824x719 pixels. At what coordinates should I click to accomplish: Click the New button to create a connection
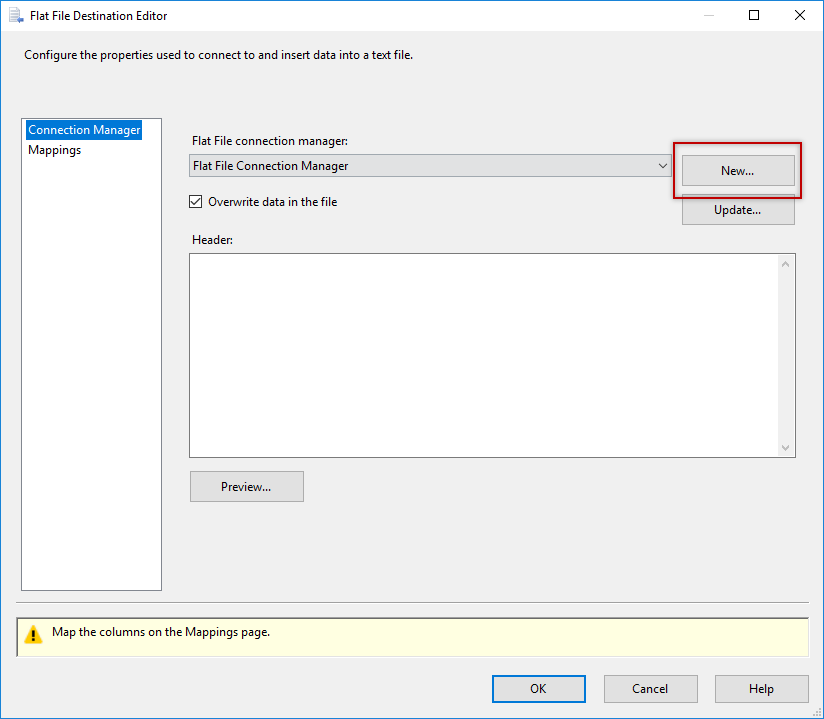pyautogui.click(x=737, y=171)
